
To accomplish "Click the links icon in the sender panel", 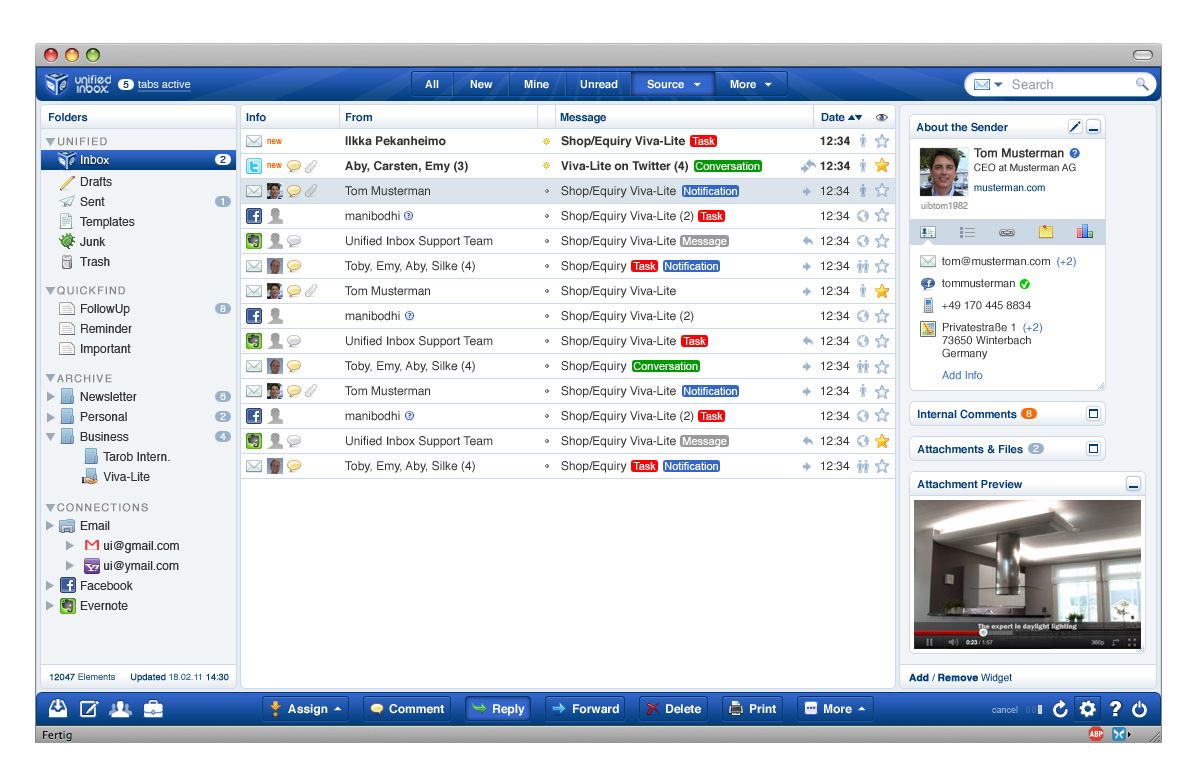I will pyautogui.click(x=1006, y=231).
